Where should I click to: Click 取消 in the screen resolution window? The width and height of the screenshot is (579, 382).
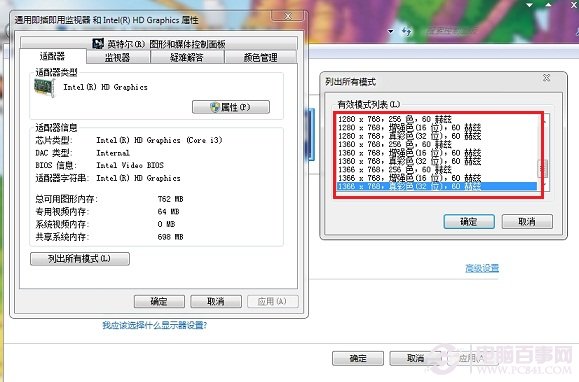point(415,358)
